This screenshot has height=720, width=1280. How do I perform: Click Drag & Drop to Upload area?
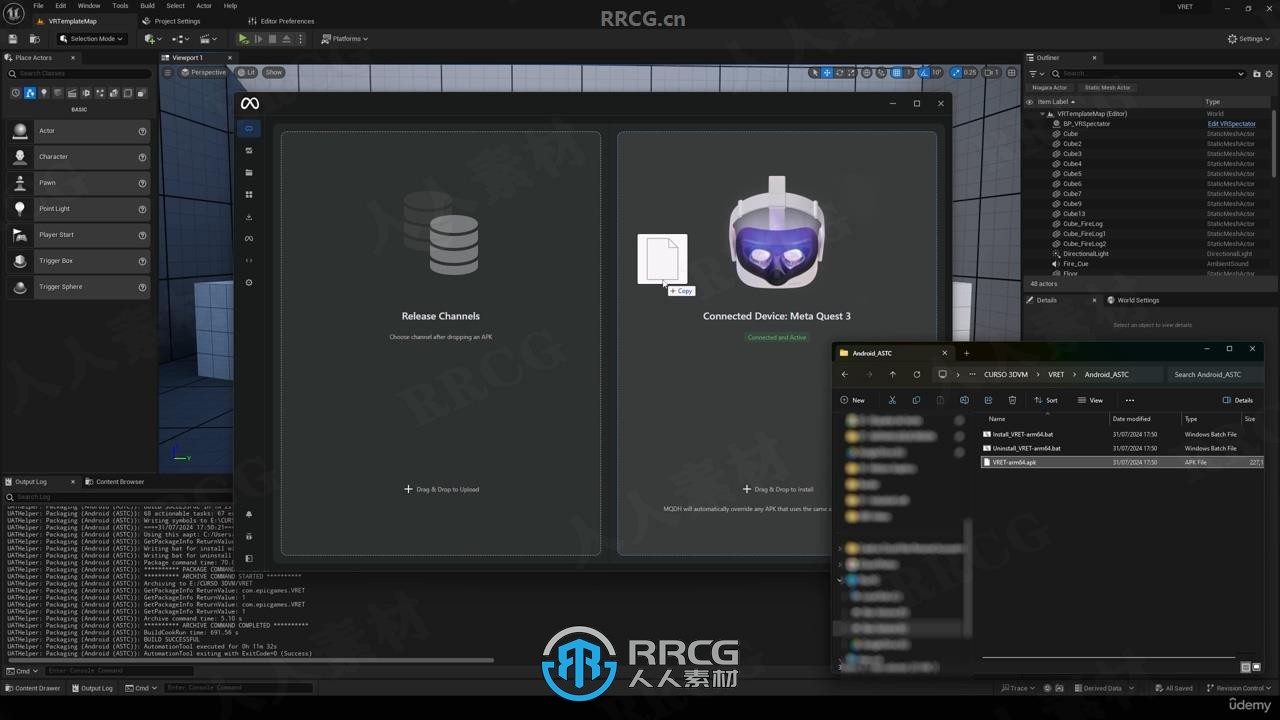(441, 489)
